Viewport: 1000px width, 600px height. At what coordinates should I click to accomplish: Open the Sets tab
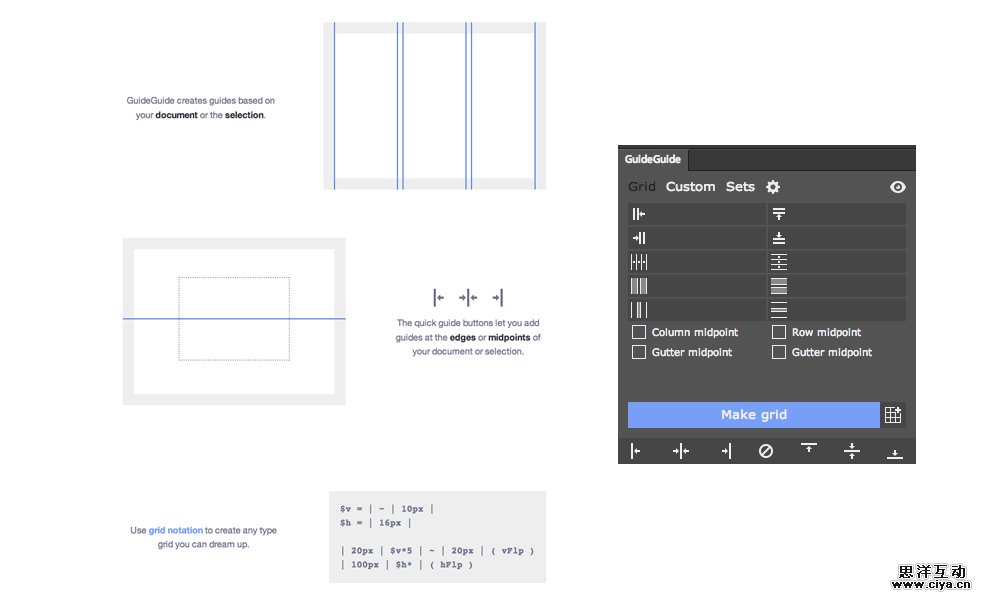(x=740, y=187)
